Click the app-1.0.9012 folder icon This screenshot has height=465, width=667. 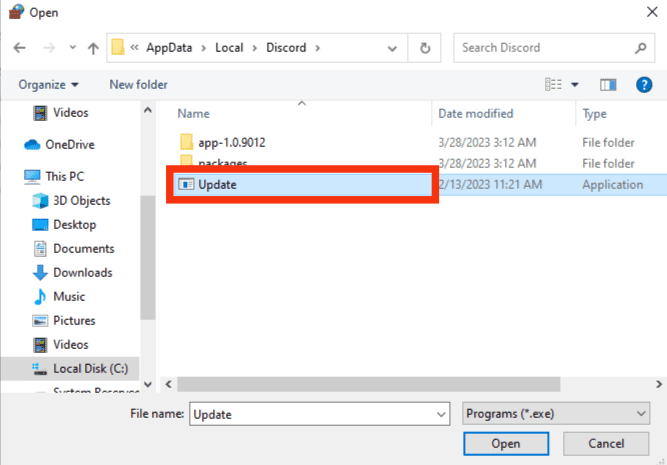pyautogui.click(x=186, y=142)
